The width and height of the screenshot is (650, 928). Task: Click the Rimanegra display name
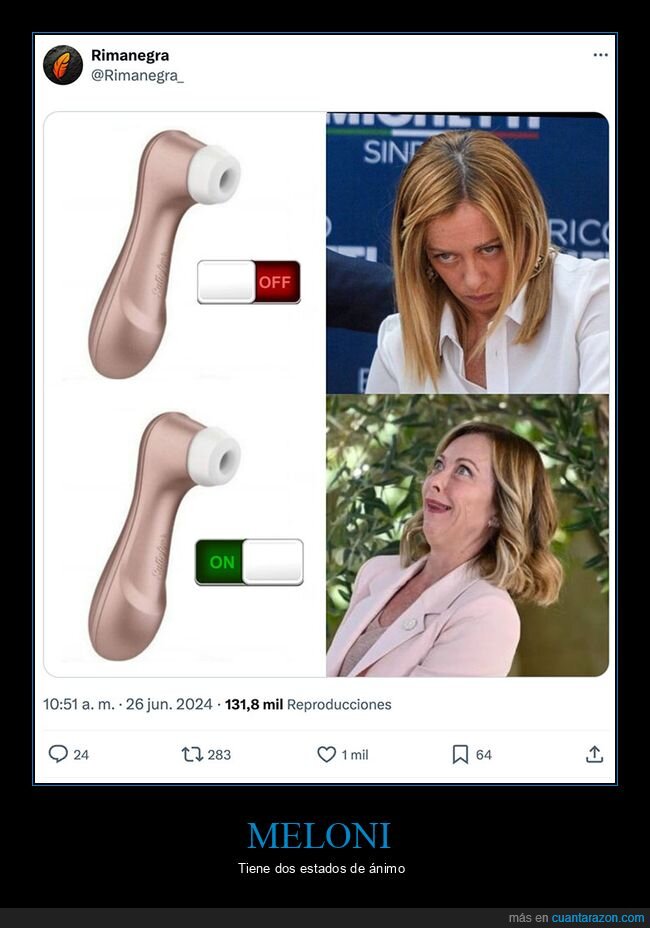pos(130,55)
